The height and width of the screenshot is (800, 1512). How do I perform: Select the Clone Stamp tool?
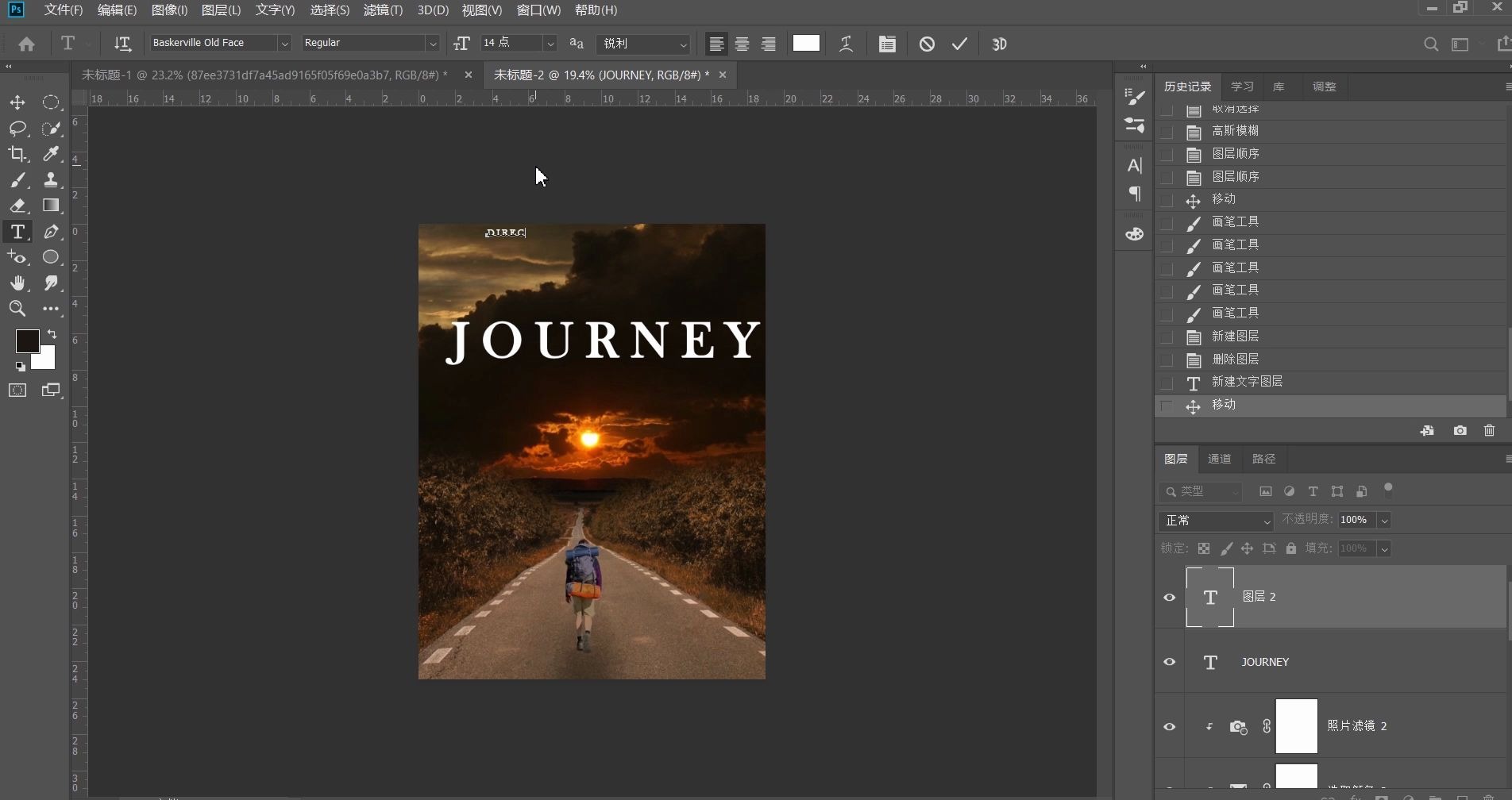(51, 180)
